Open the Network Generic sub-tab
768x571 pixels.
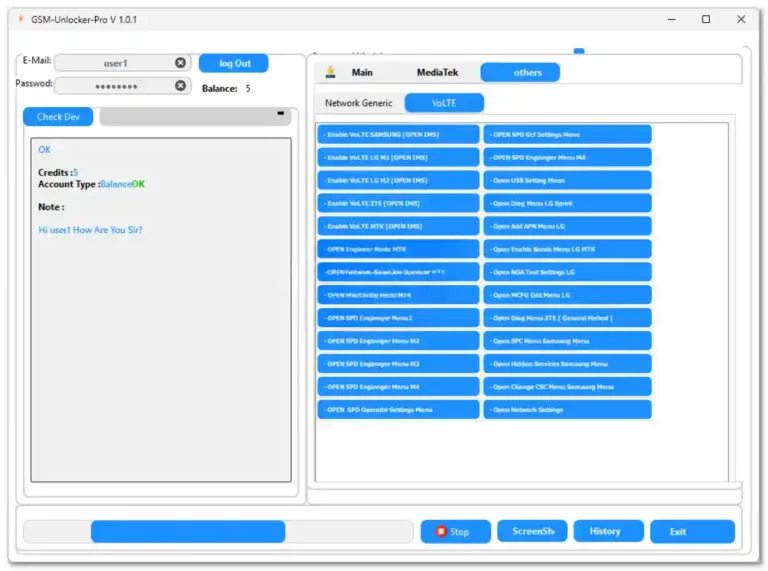click(359, 103)
